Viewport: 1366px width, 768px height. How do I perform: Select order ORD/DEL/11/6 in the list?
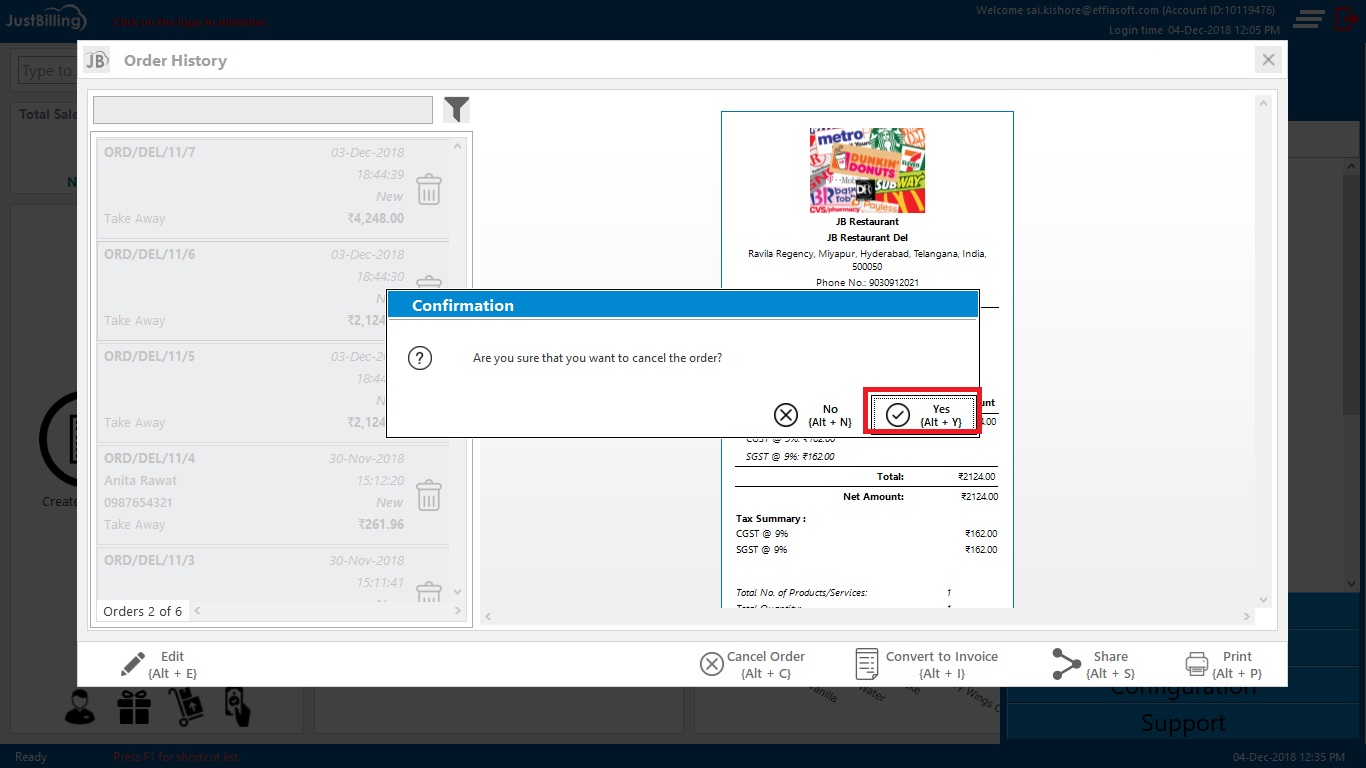(272, 288)
